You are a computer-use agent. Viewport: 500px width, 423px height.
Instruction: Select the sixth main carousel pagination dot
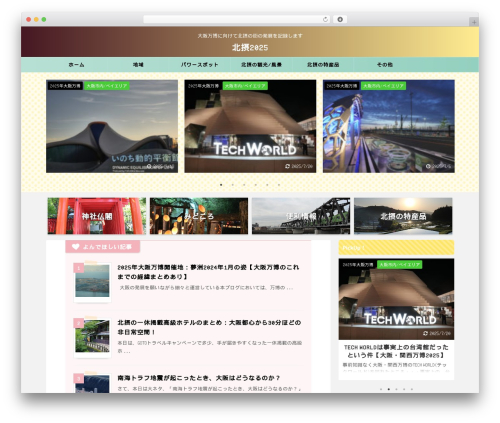(x=279, y=185)
